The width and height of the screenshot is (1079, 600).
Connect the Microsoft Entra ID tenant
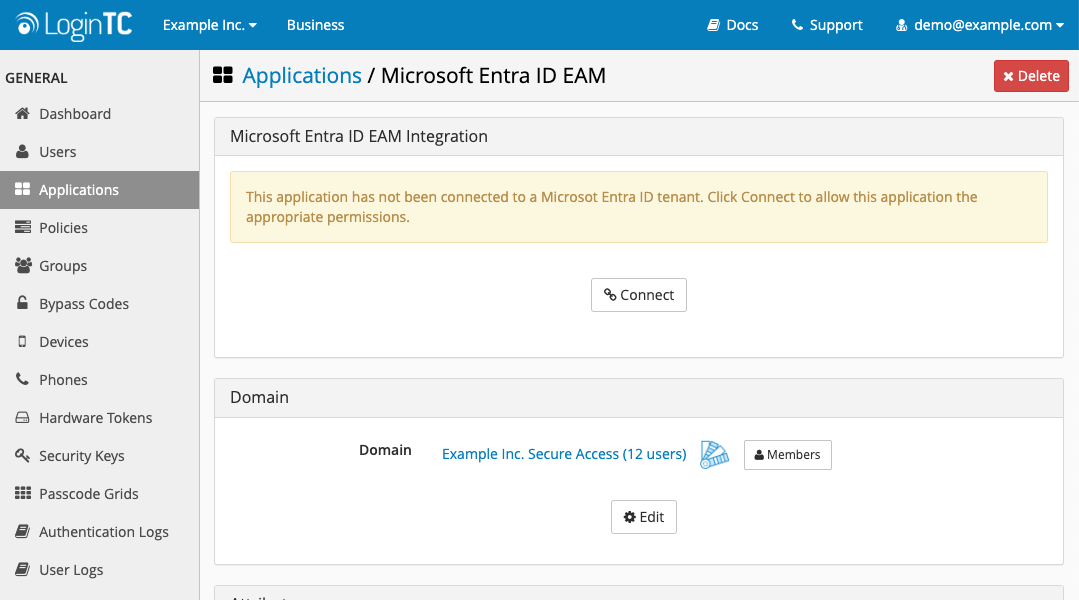coord(638,294)
